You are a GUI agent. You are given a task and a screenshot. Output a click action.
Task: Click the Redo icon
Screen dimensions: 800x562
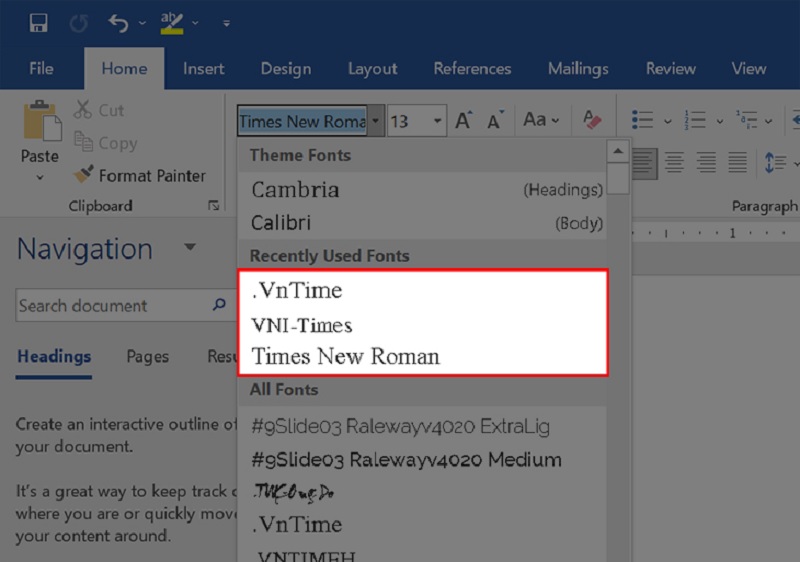click(79, 23)
